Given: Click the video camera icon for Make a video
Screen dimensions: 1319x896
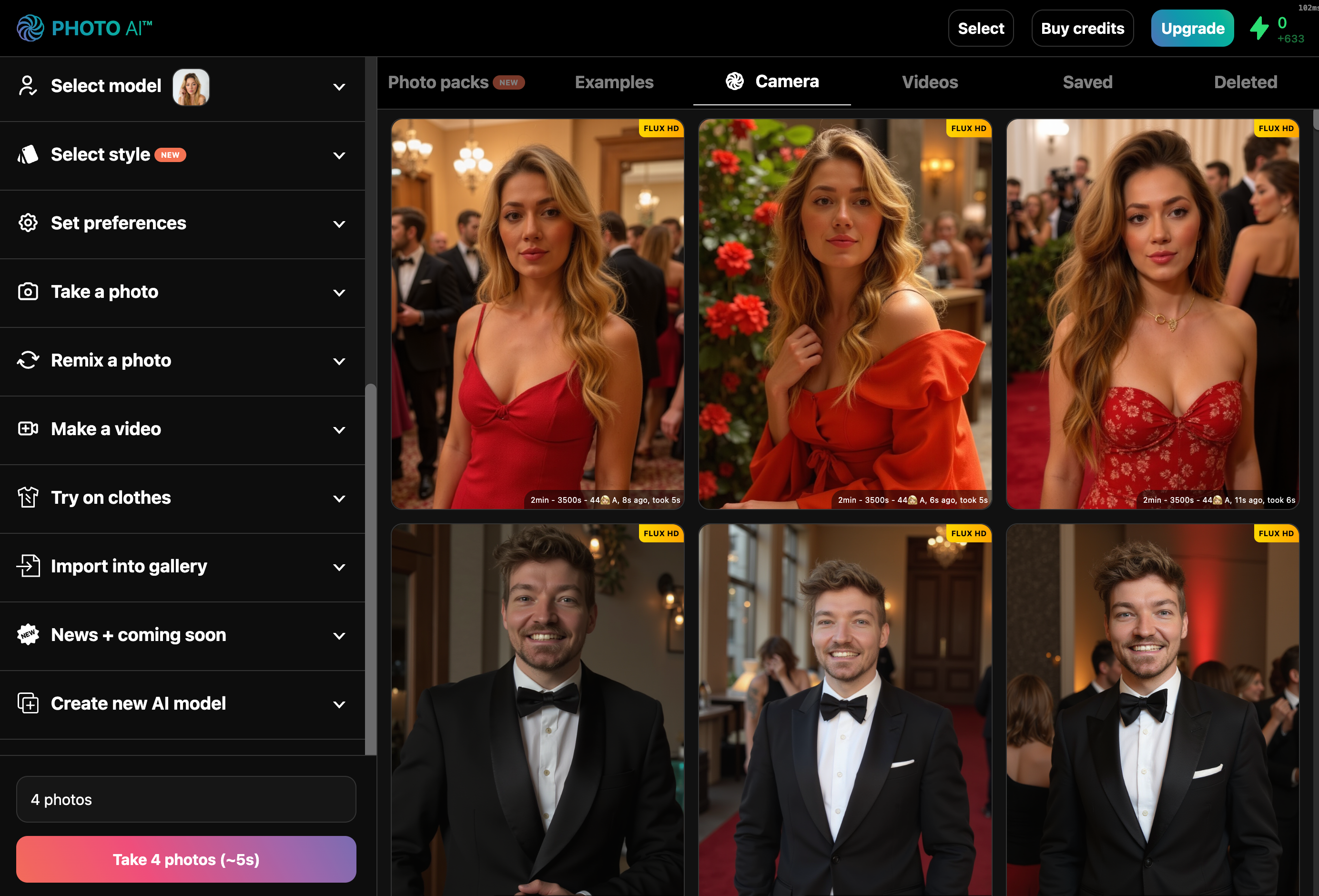Looking at the screenshot, I should click(28, 428).
